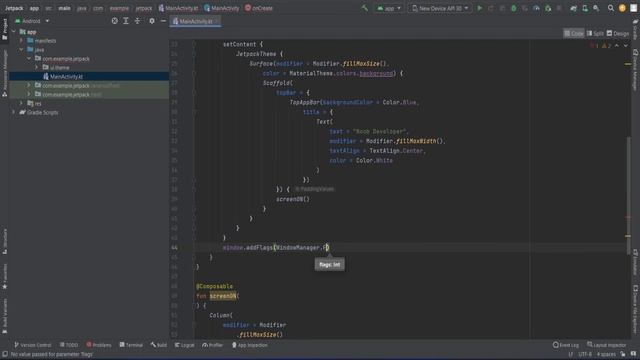
Task: Click the Sync Project with Gradle Files icon
Action: tap(573, 8)
